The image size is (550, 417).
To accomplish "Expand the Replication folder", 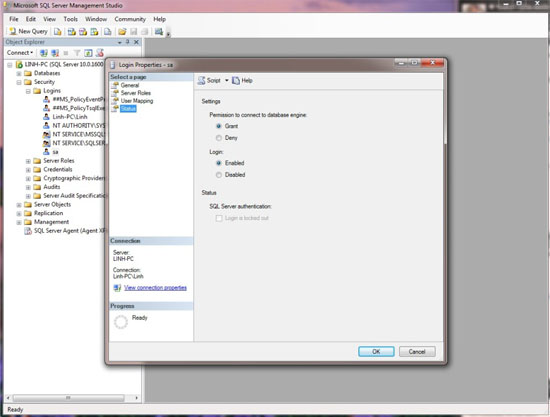I will point(19,214).
